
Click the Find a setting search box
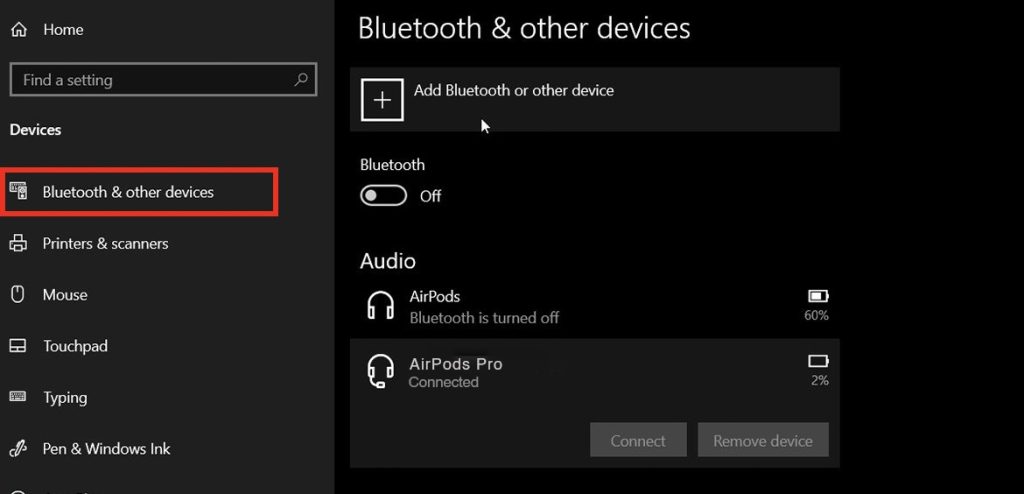coord(163,80)
